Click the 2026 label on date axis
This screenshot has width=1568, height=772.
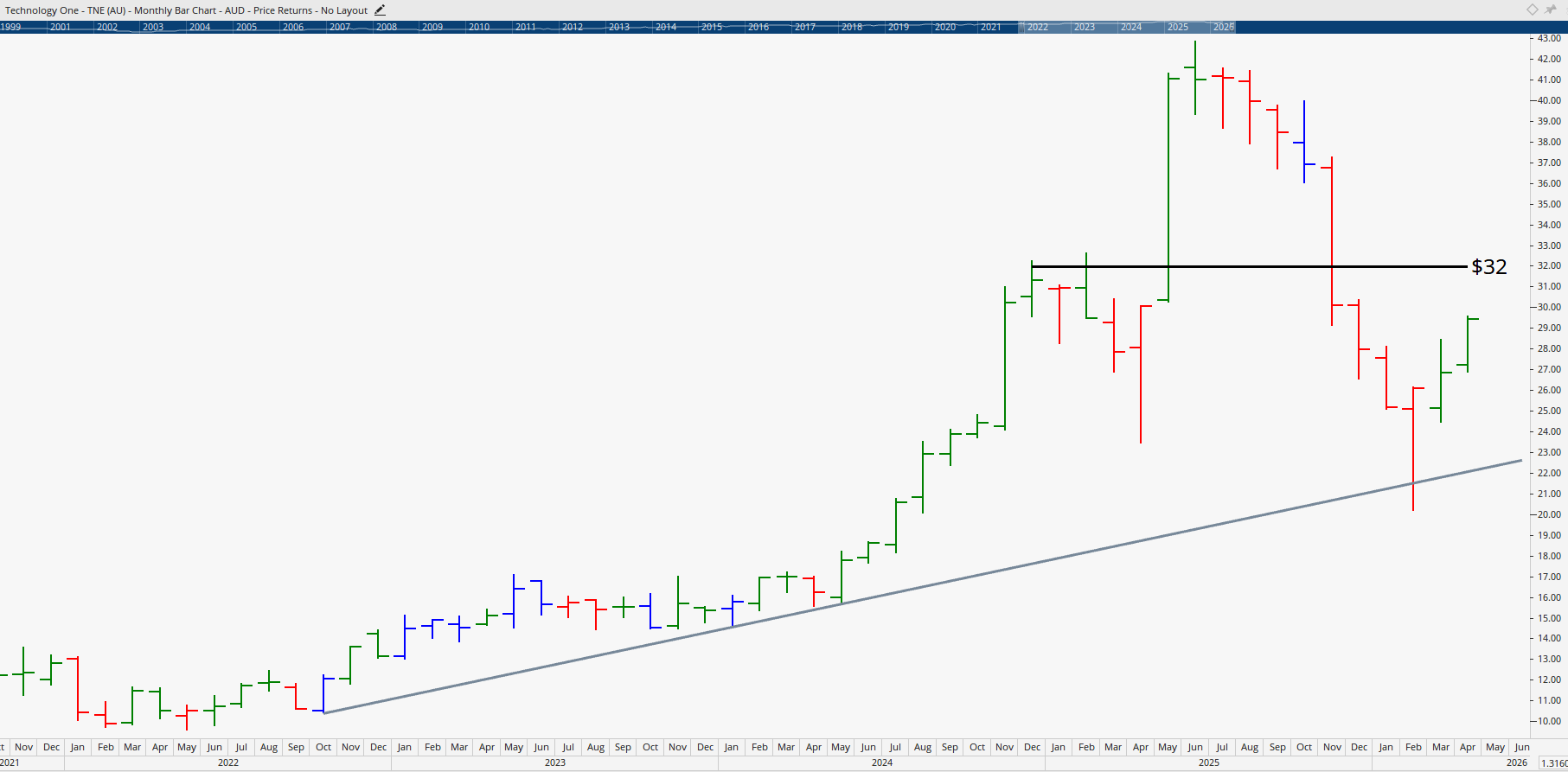point(1517,762)
